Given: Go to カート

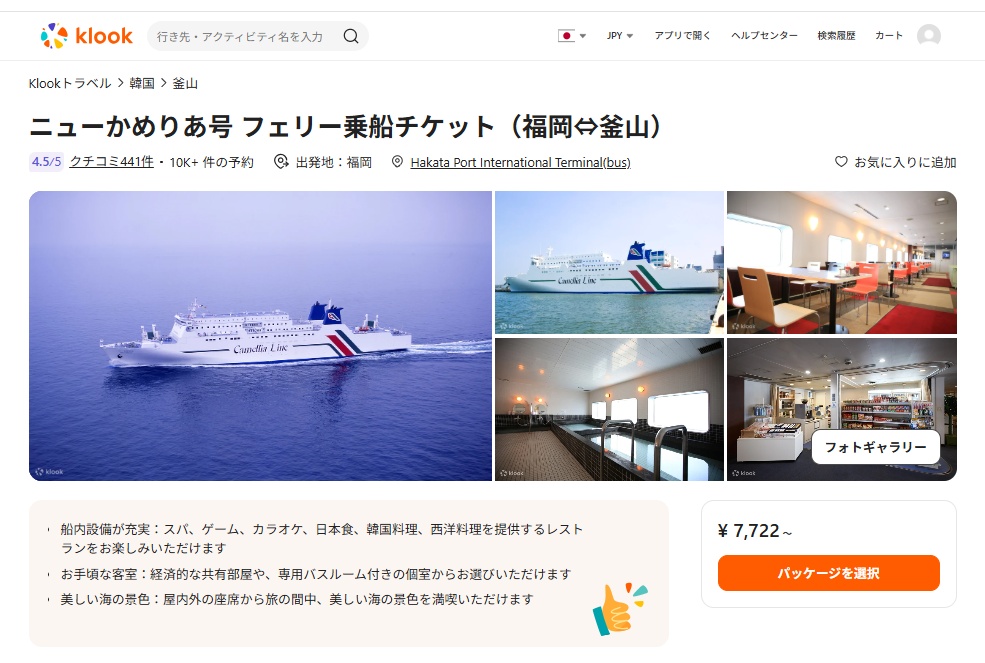Looking at the screenshot, I should point(888,36).
